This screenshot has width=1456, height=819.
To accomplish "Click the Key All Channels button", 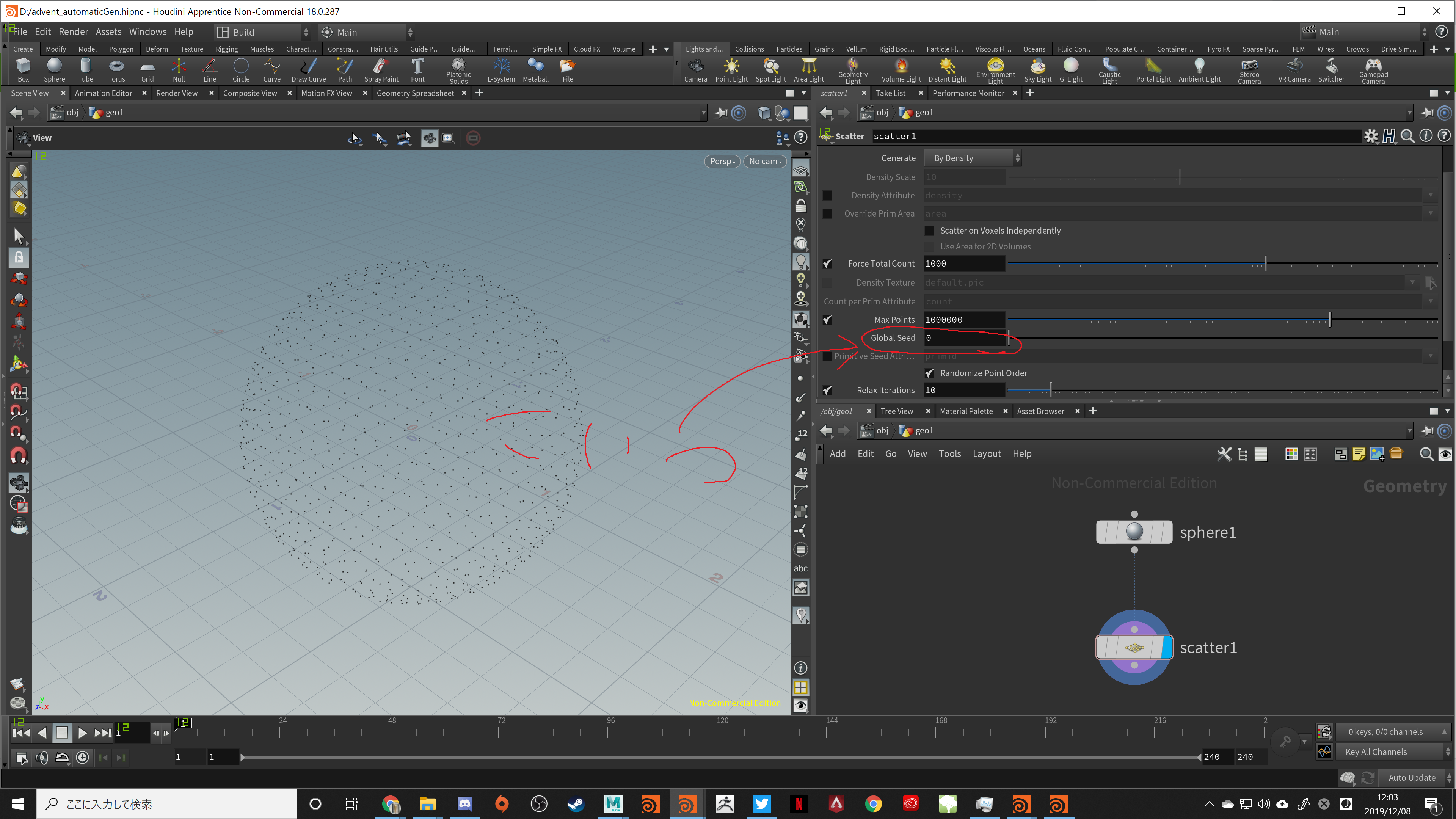I will pyautogui.click(x=1376, y=752).
